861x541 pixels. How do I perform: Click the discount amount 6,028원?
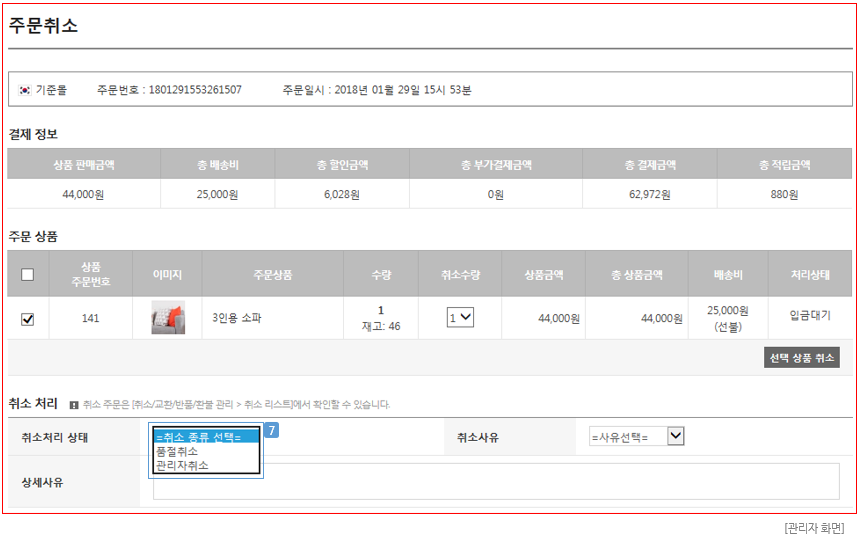point(342,194)
